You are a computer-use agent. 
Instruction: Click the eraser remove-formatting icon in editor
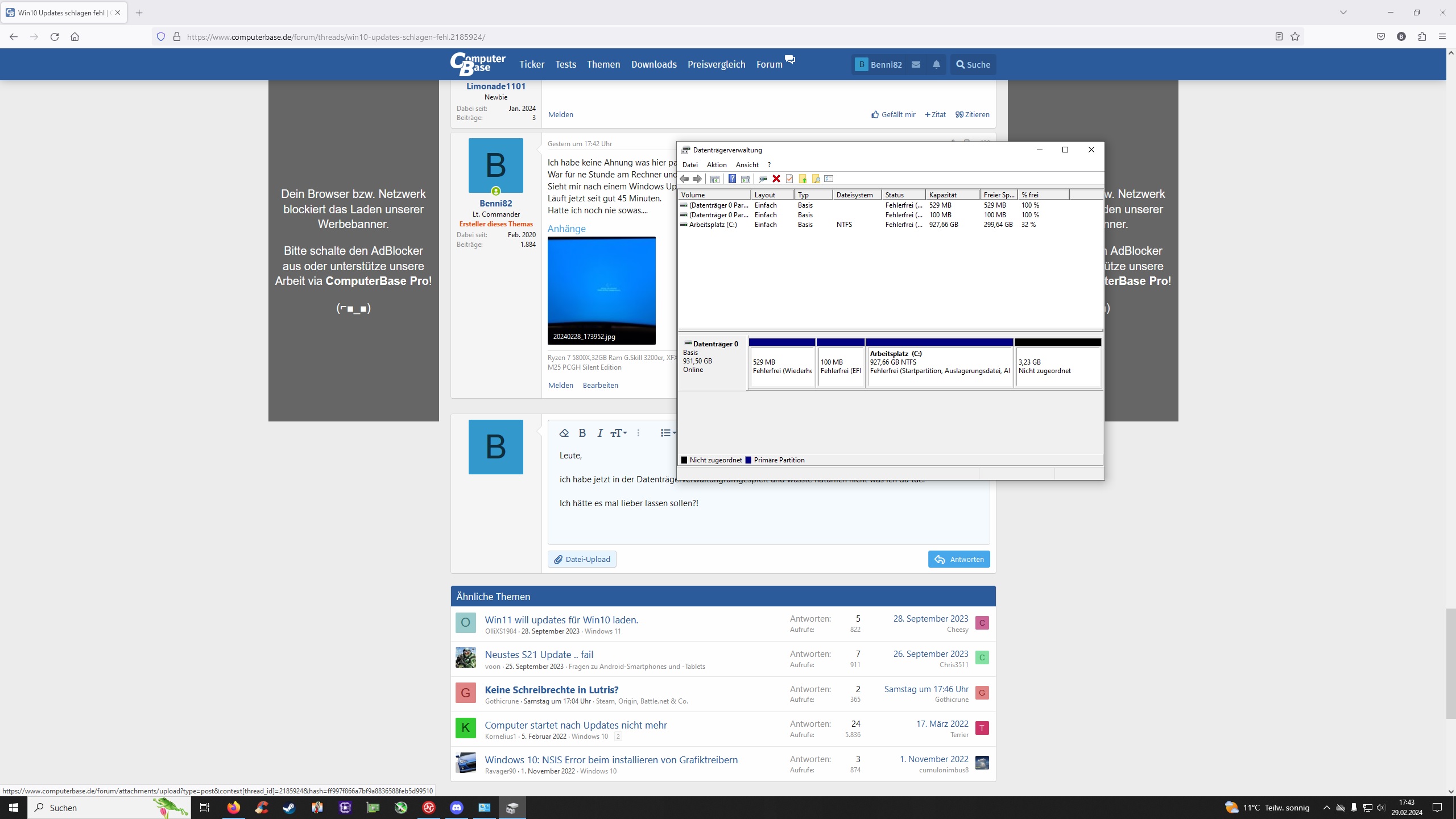click(x=564, y=433)
